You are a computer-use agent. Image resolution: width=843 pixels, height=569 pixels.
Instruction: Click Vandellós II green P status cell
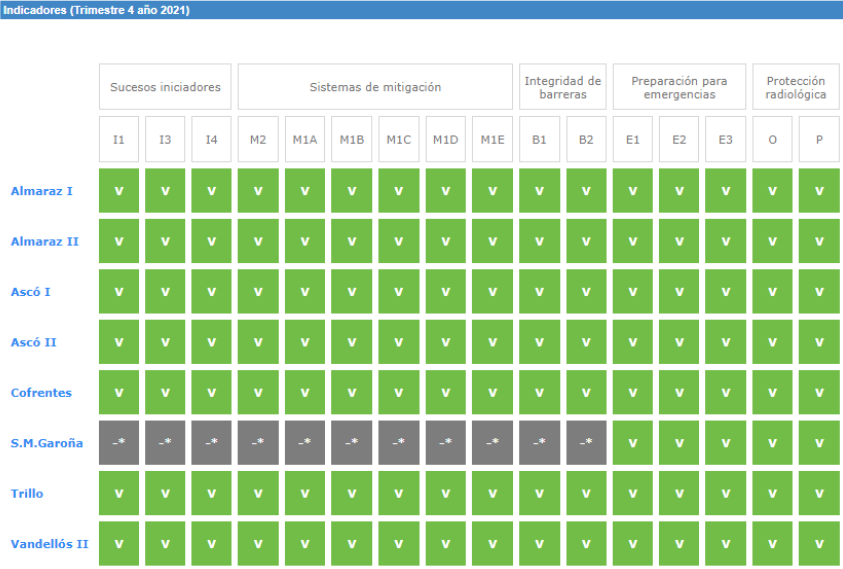point(819,544)
